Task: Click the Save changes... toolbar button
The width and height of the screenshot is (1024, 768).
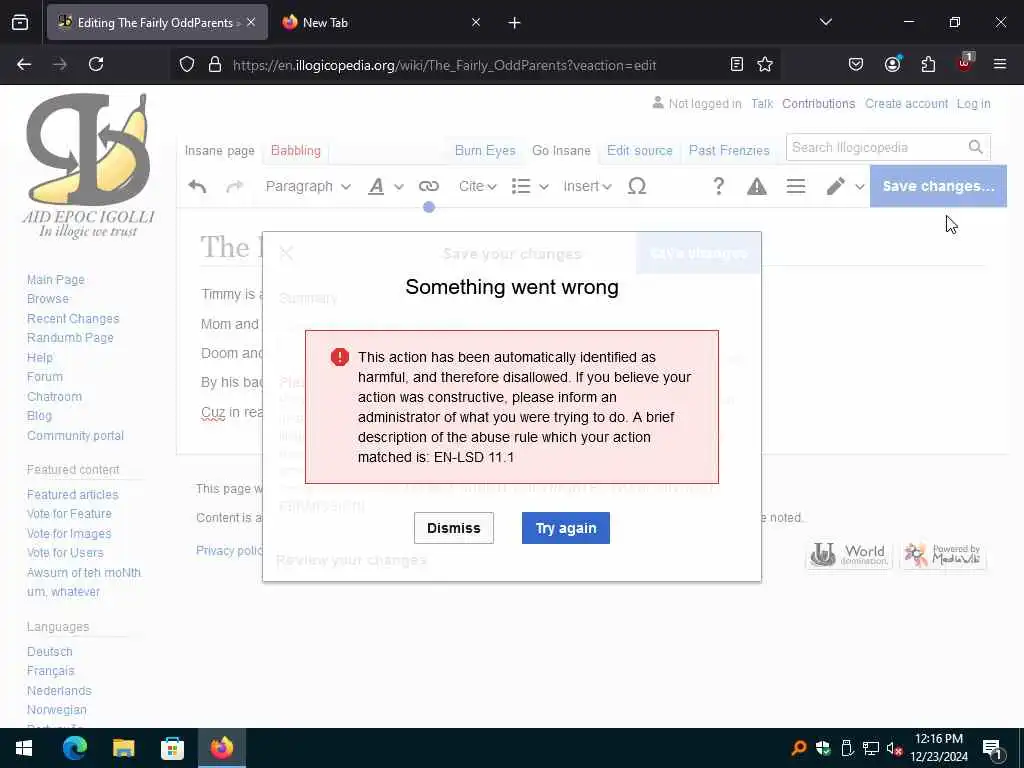Action: (x=938, y=186)
